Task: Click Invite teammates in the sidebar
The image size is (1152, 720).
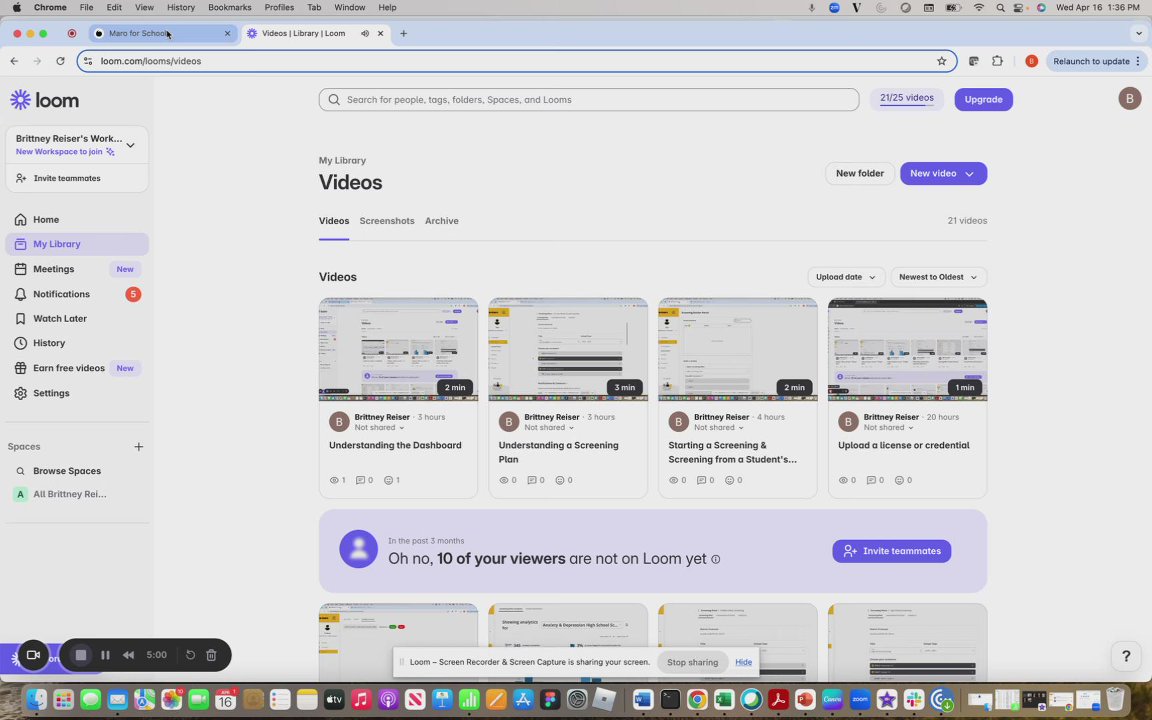Action: pos(67,179)
